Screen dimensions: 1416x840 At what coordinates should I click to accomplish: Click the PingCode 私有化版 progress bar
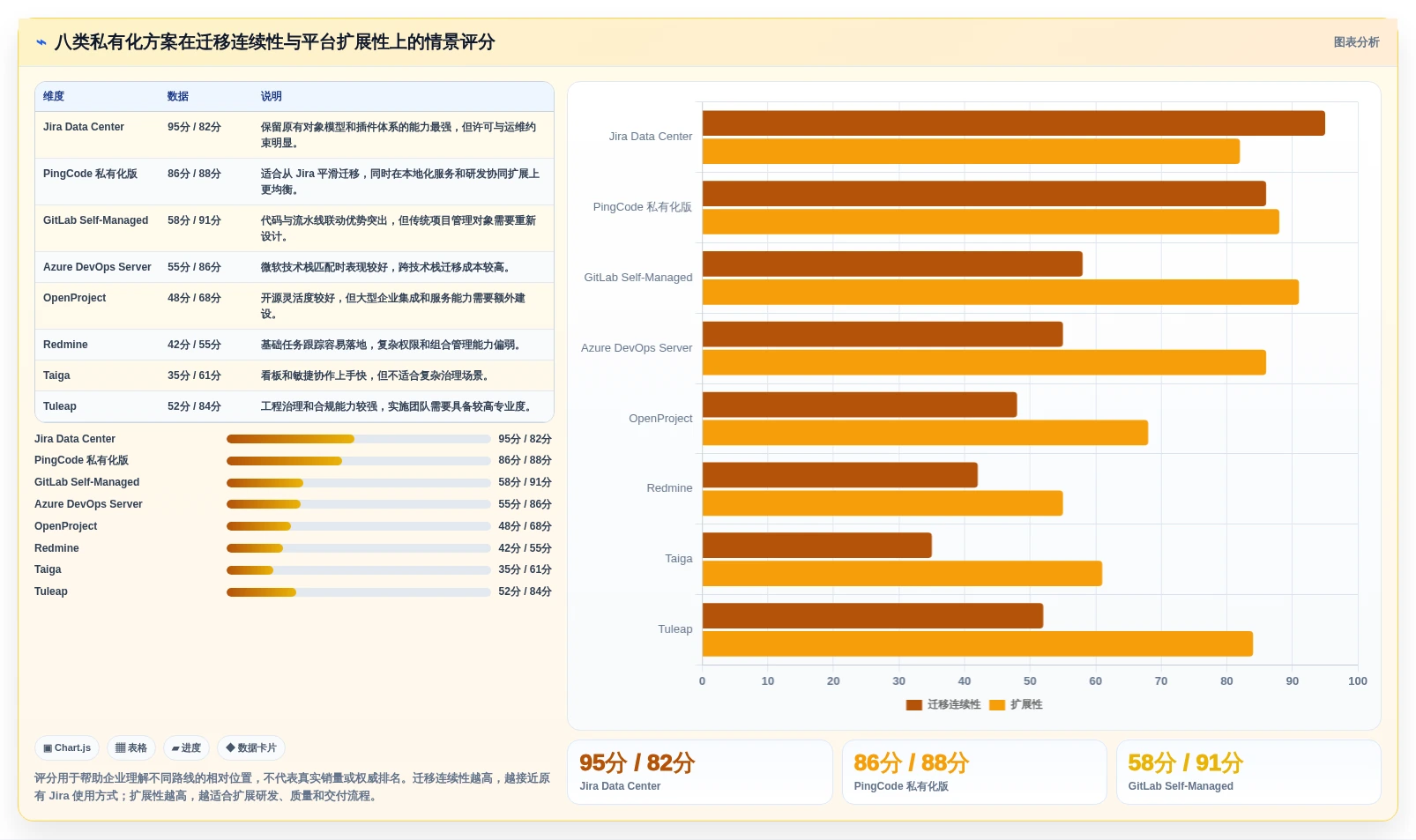358,461
